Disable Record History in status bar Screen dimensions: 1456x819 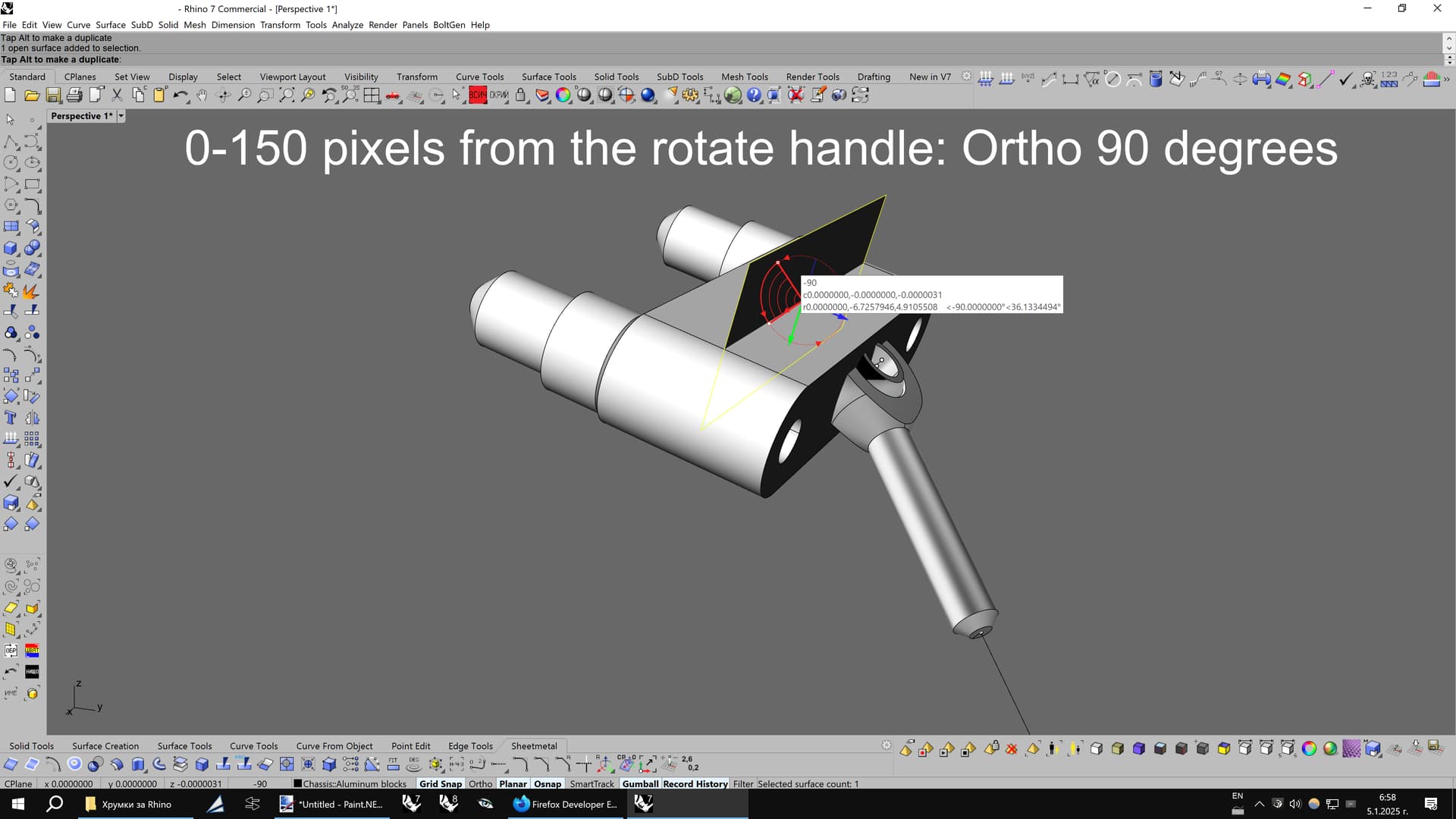[695, 783]
